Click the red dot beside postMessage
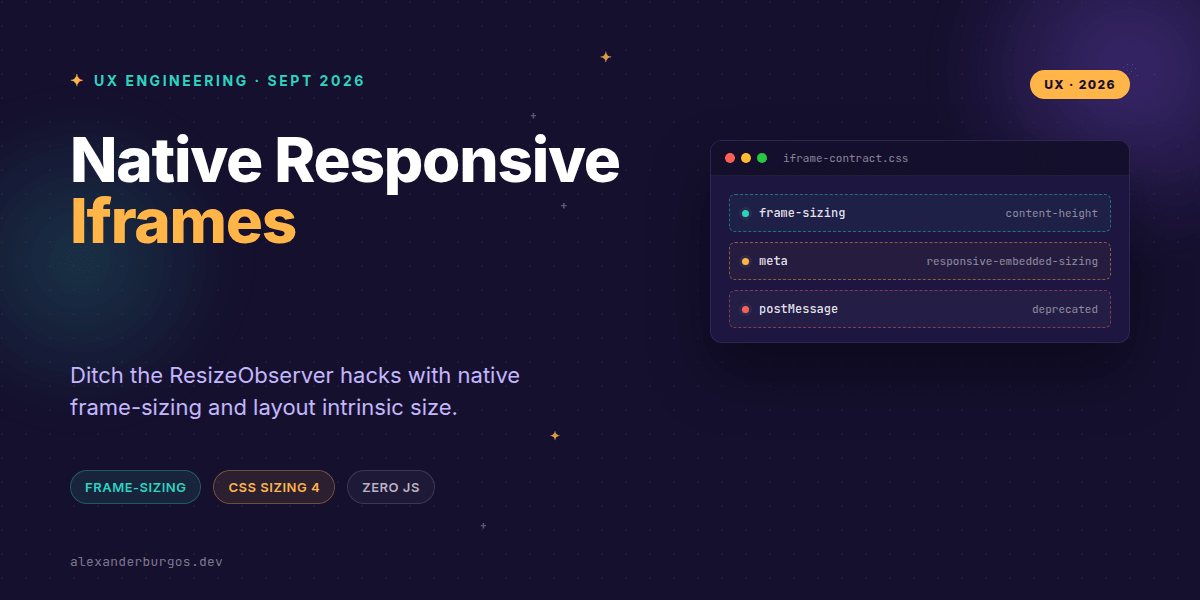 (746, 309)
